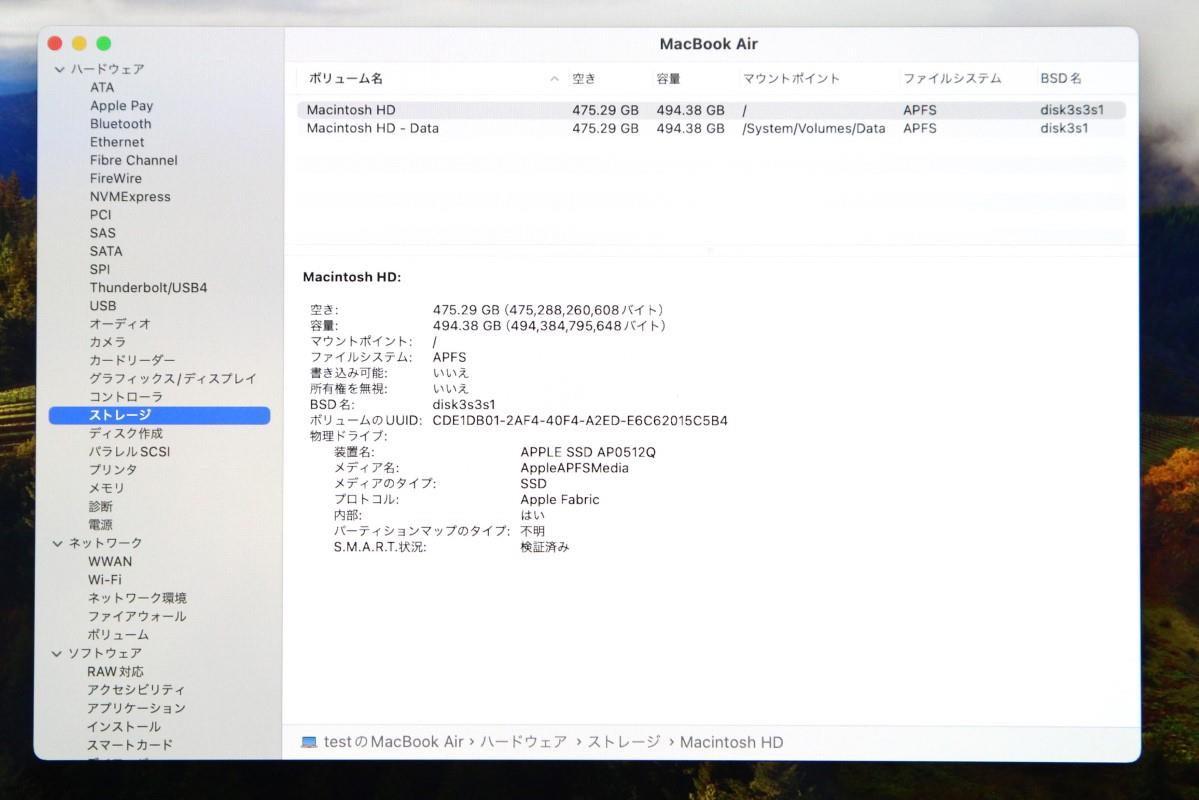Select the Macintosh HD volume row
The height and width of the screenshot is (800, 1199).
[x=711, y=110]
